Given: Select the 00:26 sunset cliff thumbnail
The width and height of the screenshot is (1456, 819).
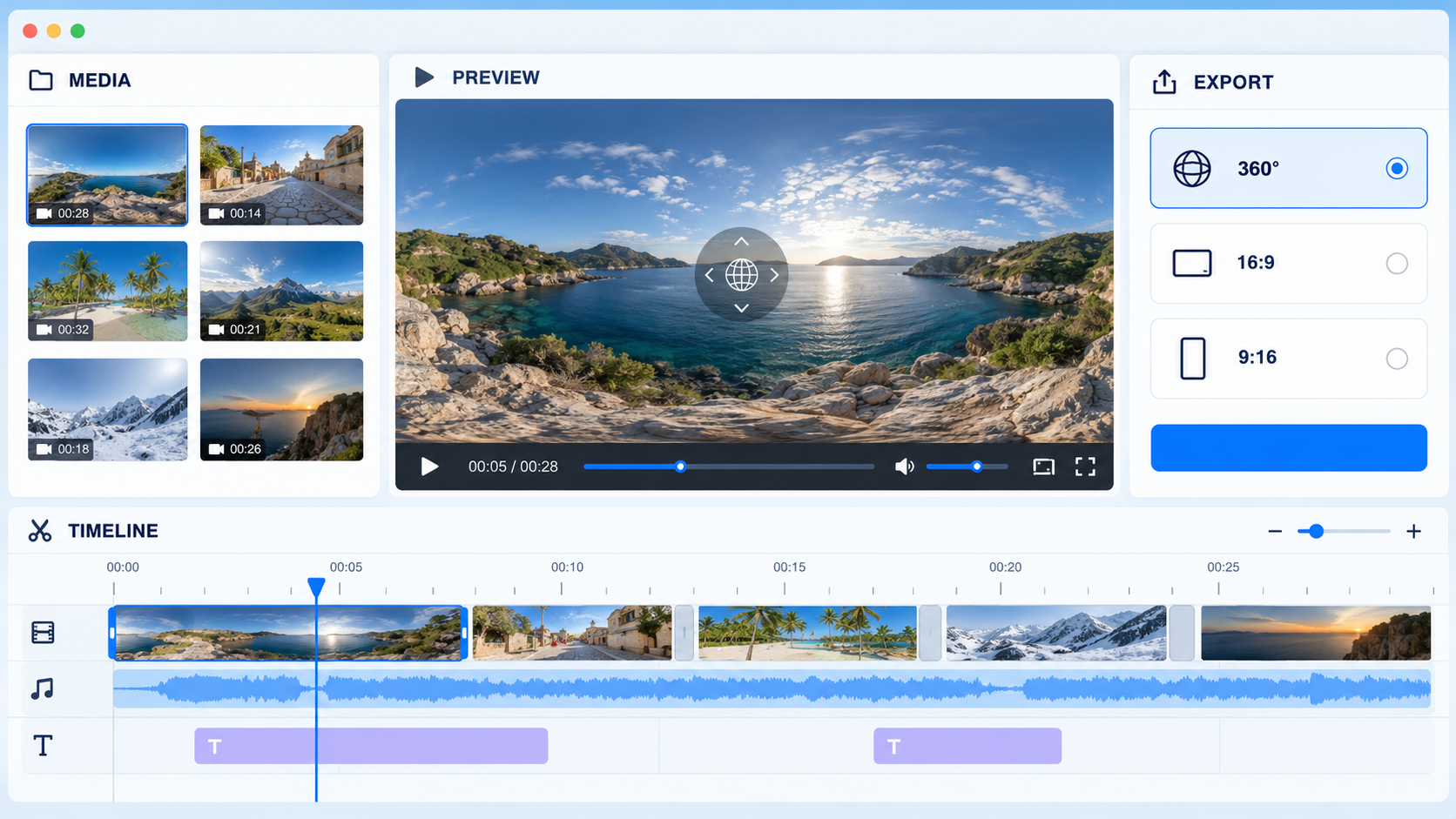Looking at the screenshot, I should tap(281, 409).
